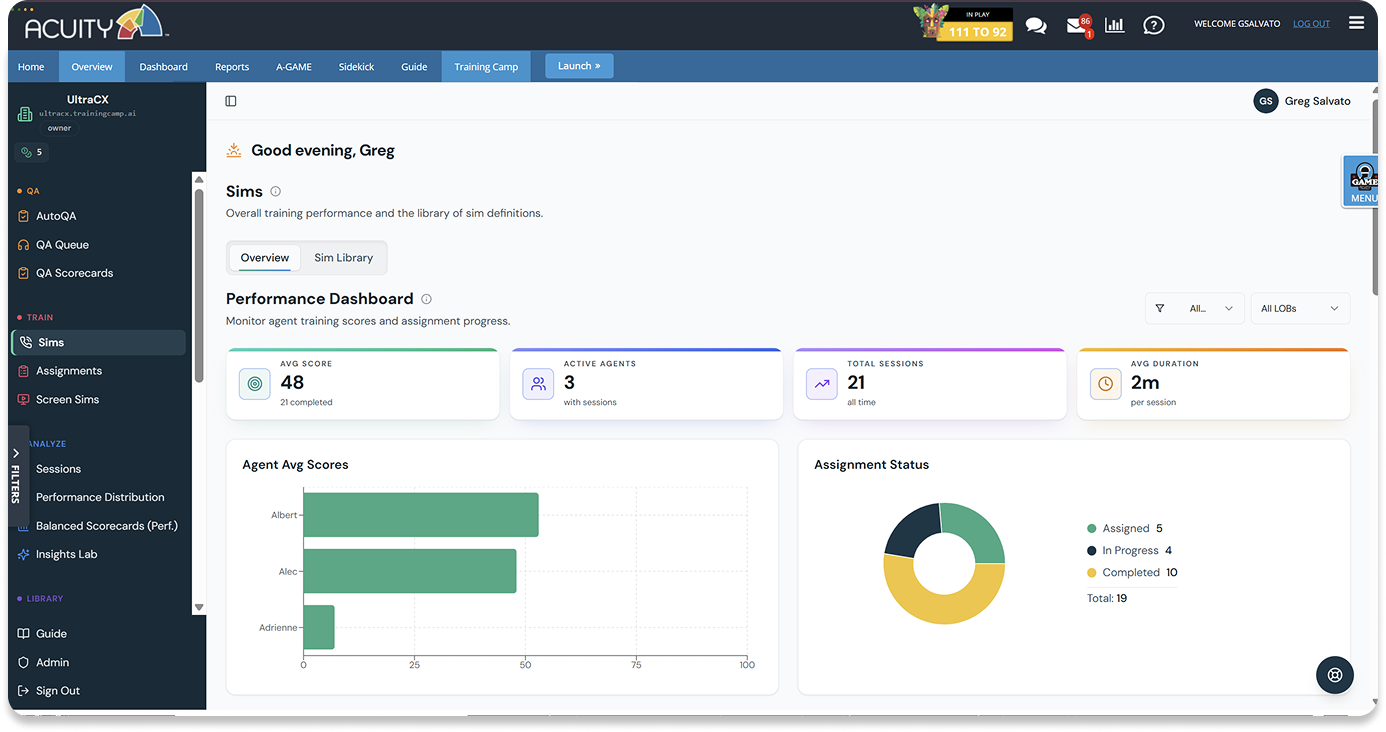Expand the FILTERS side panel
The height and width of the screenshot is (732, 1386).
click(16, 476)
